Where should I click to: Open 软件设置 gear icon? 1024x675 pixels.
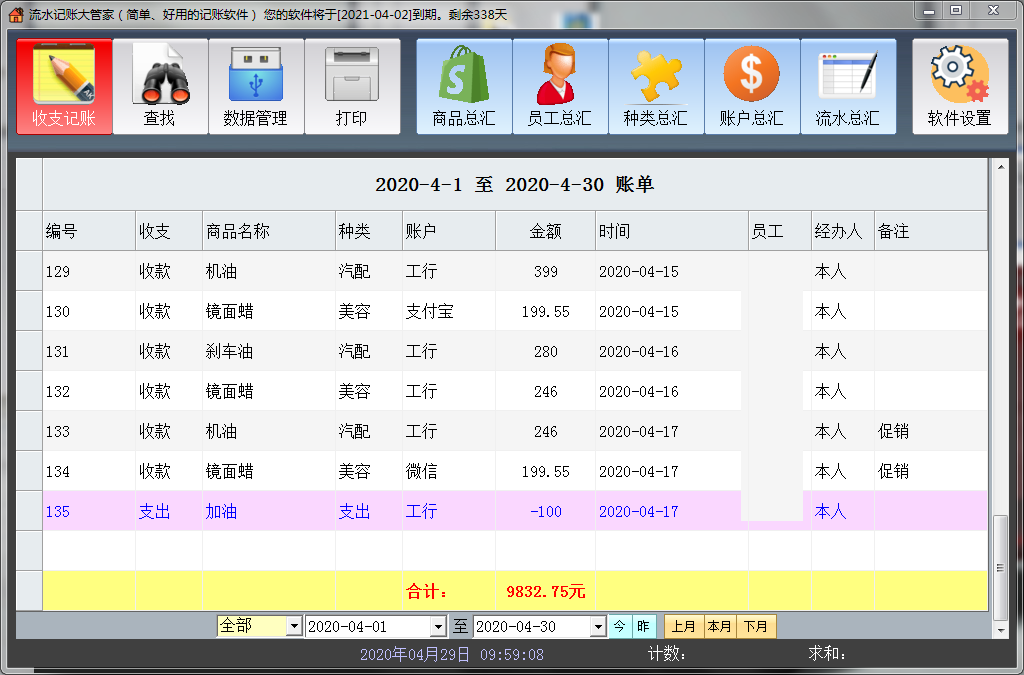[960, 86]
